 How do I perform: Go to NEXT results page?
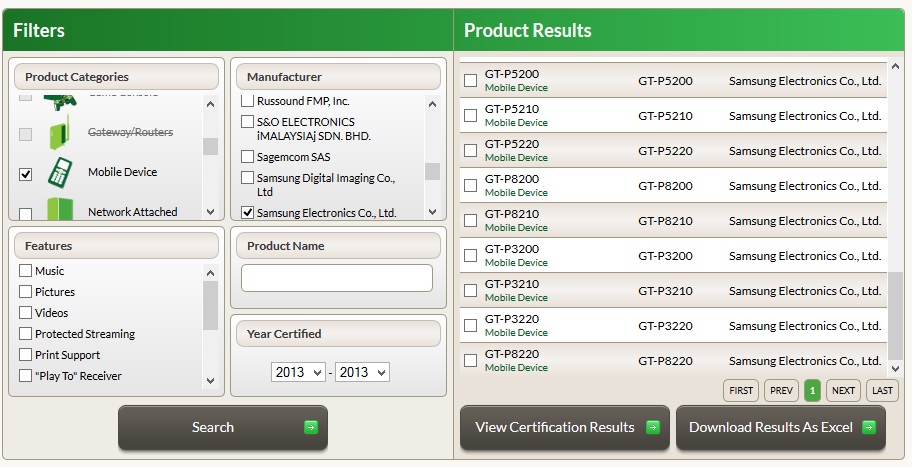point(843,391)
